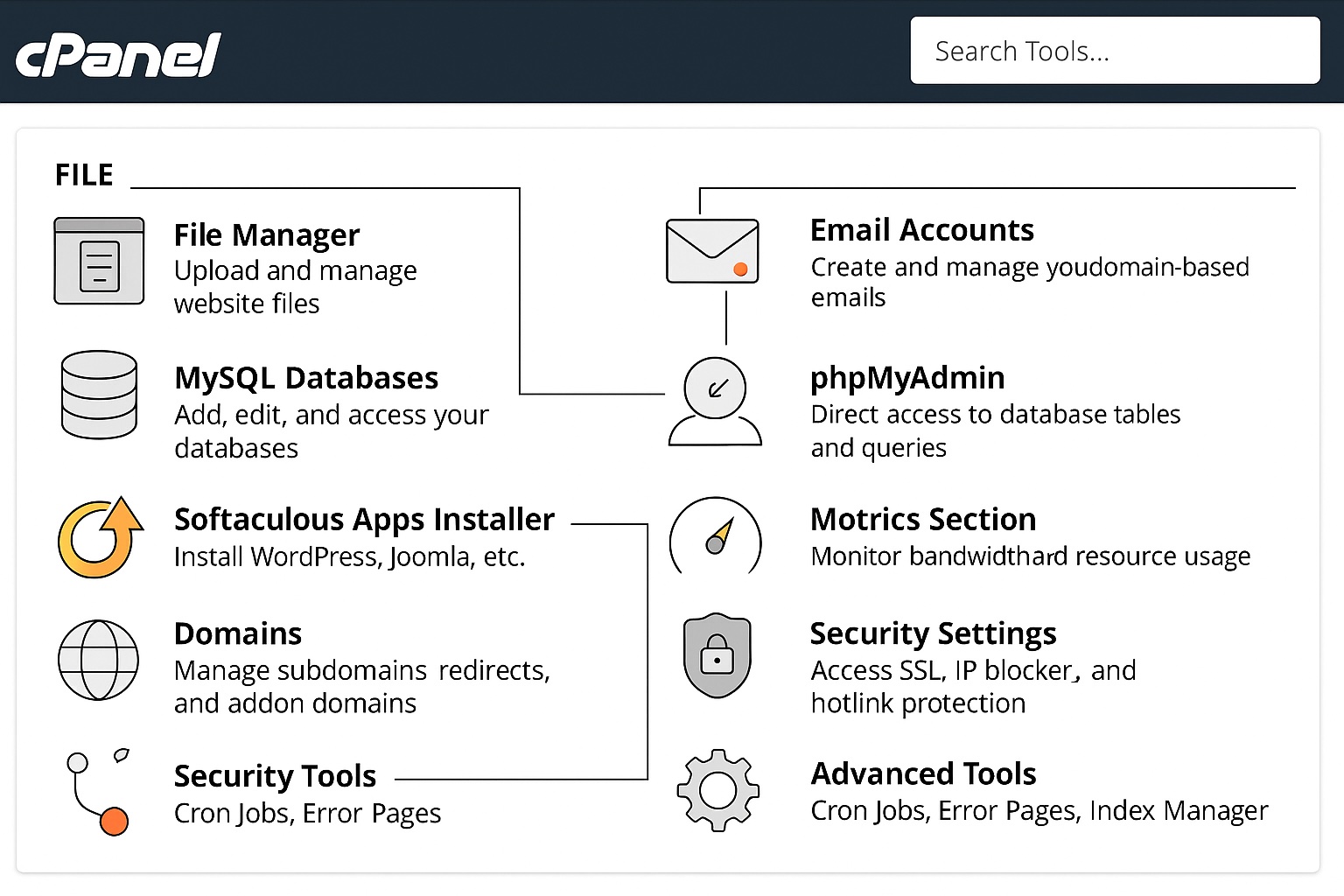Click 'Upload and manage website files' text
This screenshot has width=1344, height=896.
click(295, 287)
